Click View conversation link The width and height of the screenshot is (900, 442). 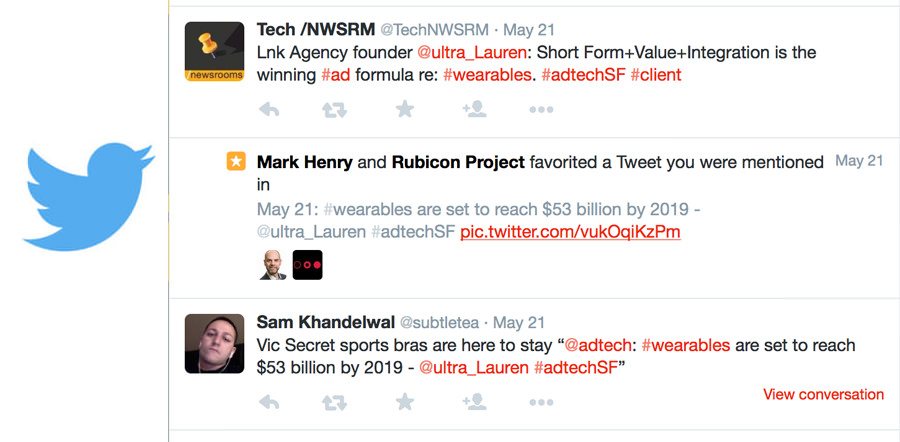pos(823,394)
